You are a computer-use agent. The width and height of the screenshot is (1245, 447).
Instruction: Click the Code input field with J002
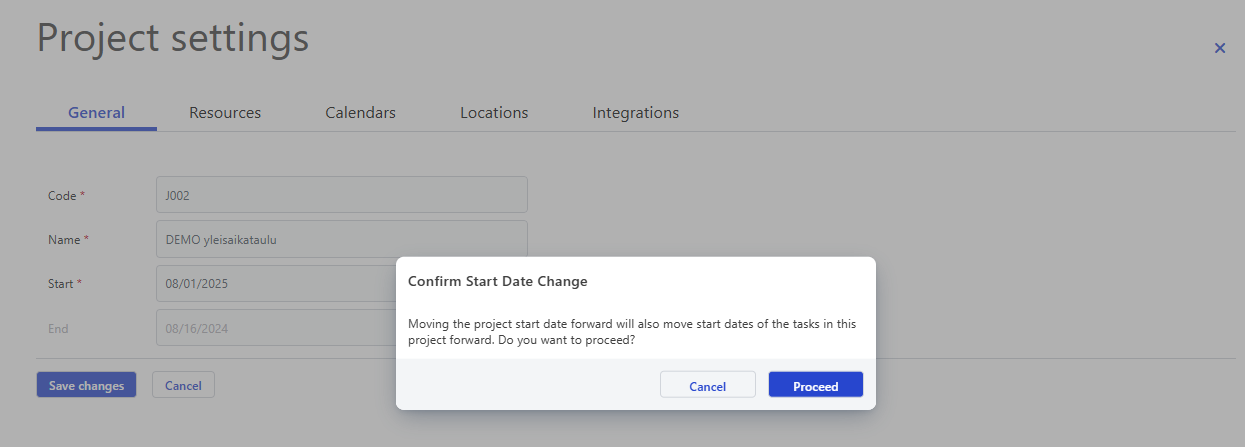point(341,195)
